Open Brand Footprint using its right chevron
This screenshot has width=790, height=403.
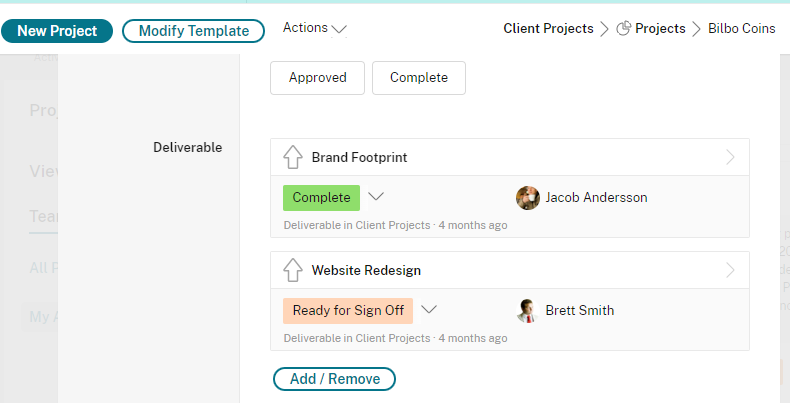click(730, 157)
